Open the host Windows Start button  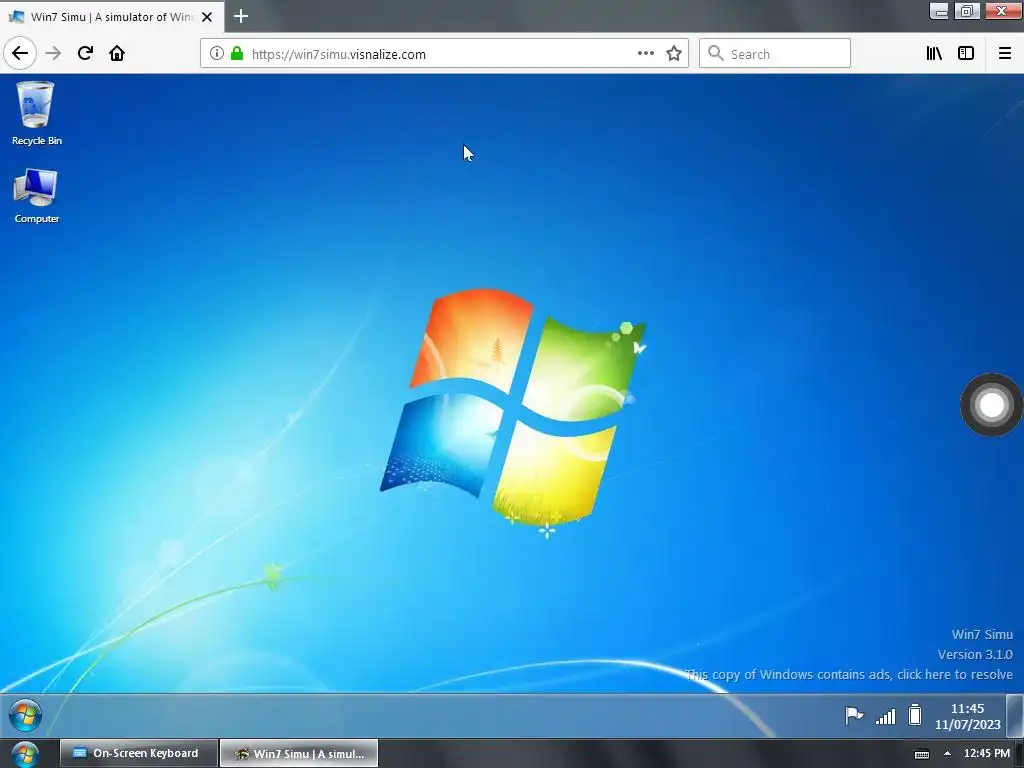(x=25, y=754)
